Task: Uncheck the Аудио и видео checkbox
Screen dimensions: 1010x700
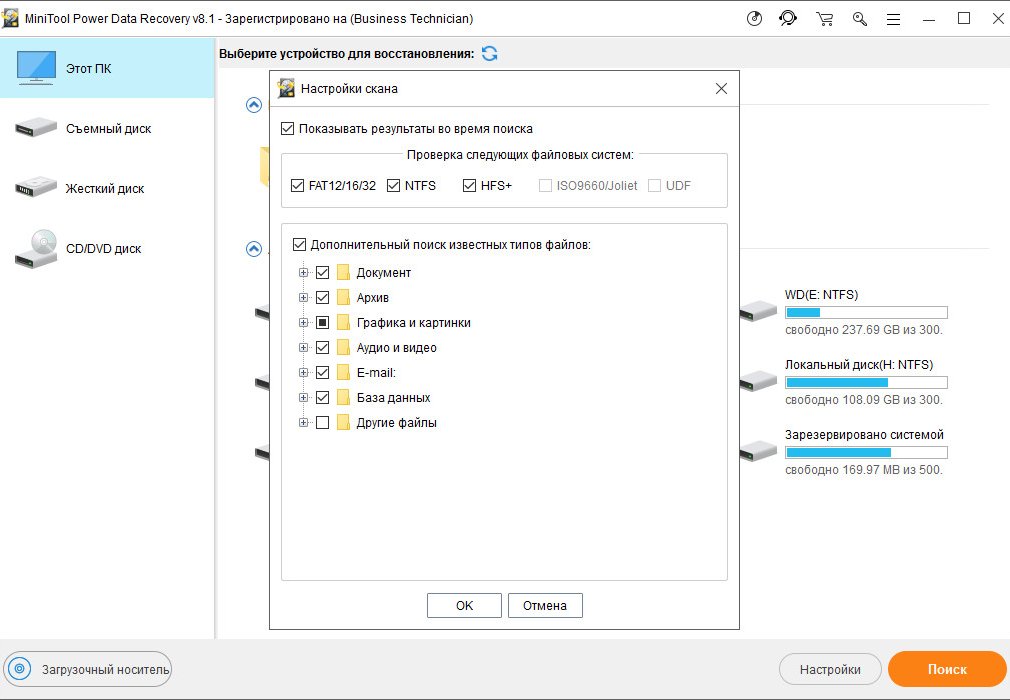Action: point(323,348)
